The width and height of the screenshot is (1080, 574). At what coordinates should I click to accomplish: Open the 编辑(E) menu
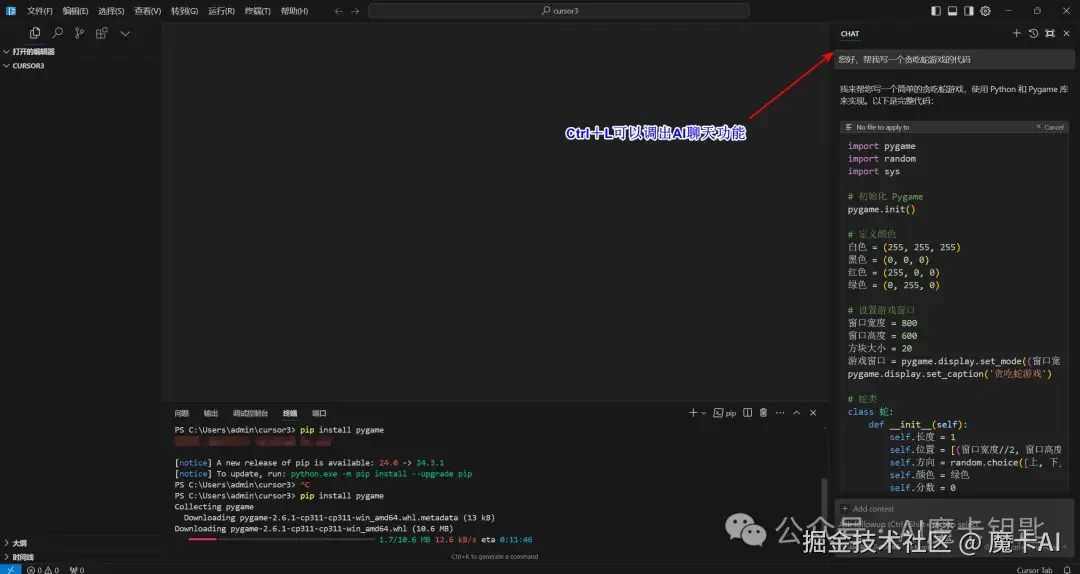(x=75, y=11)
